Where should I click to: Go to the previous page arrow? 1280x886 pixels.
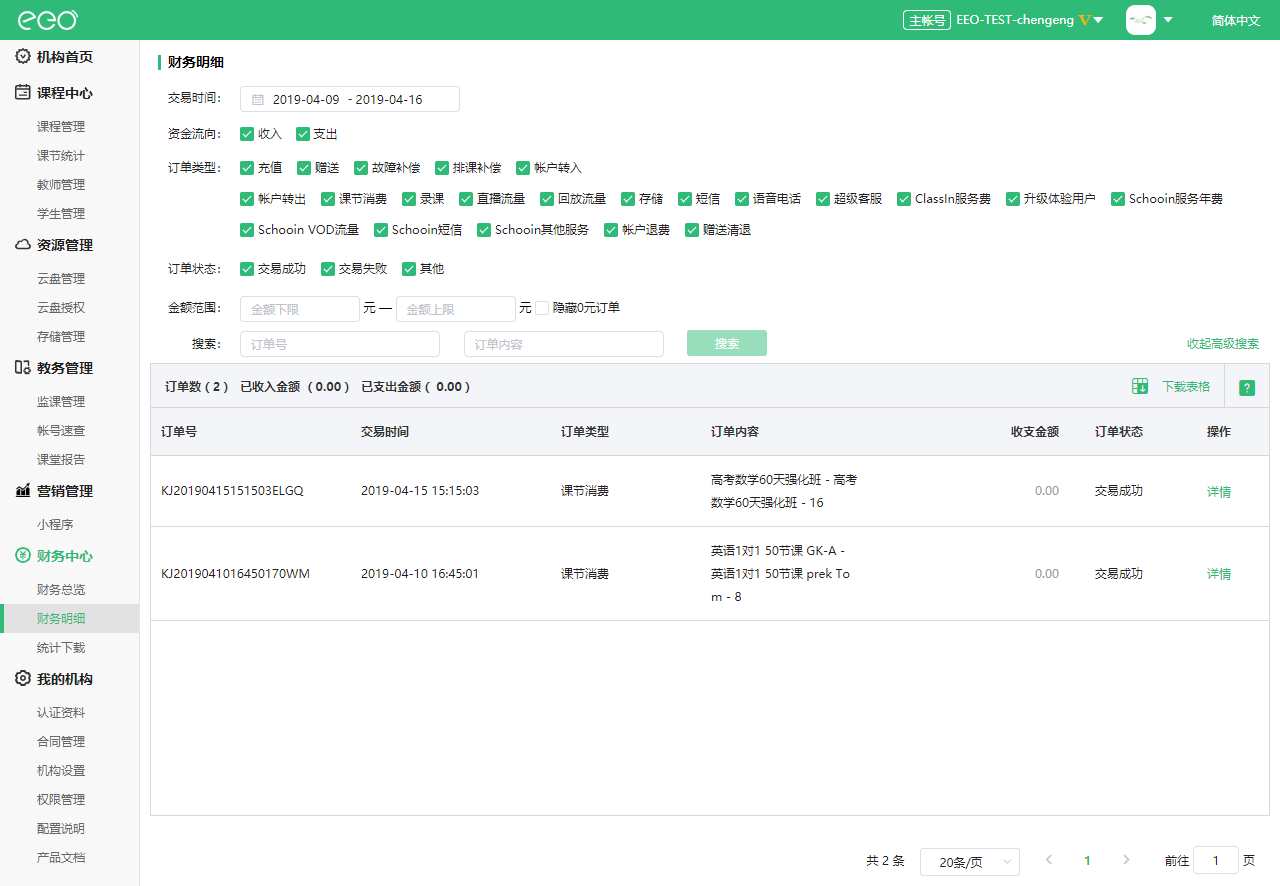click(x=1049, y=860)
